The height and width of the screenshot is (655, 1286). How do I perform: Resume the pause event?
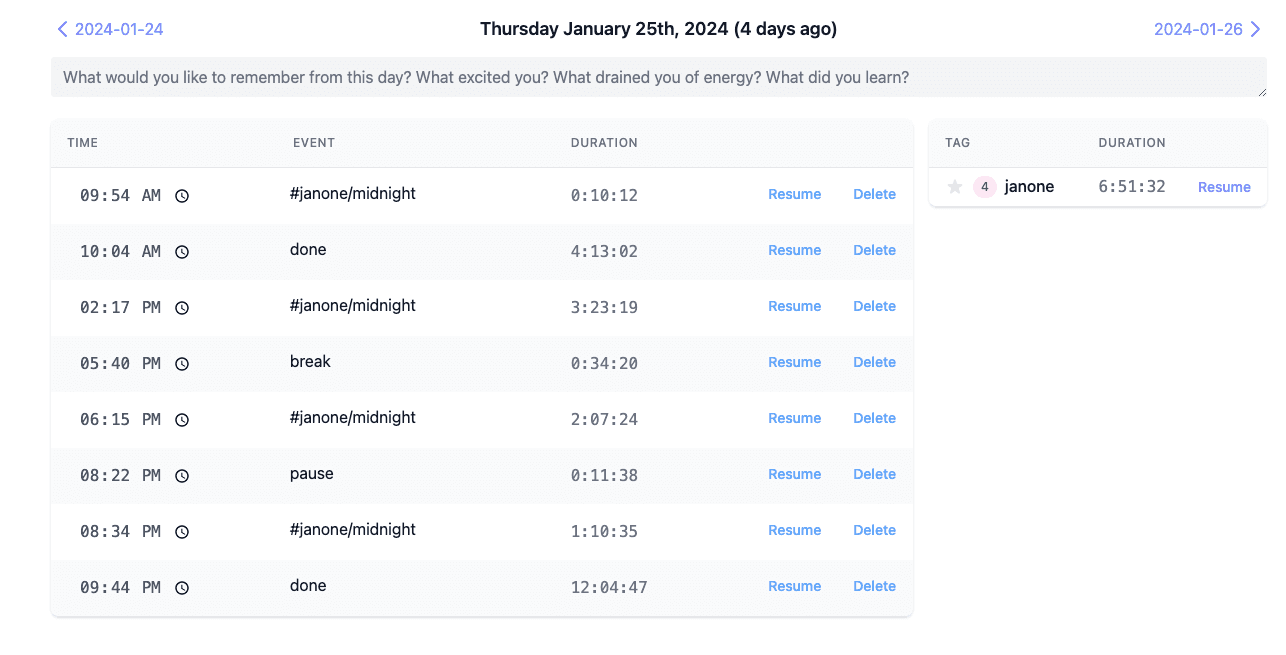pyautogui.click(x=794, y=474)
